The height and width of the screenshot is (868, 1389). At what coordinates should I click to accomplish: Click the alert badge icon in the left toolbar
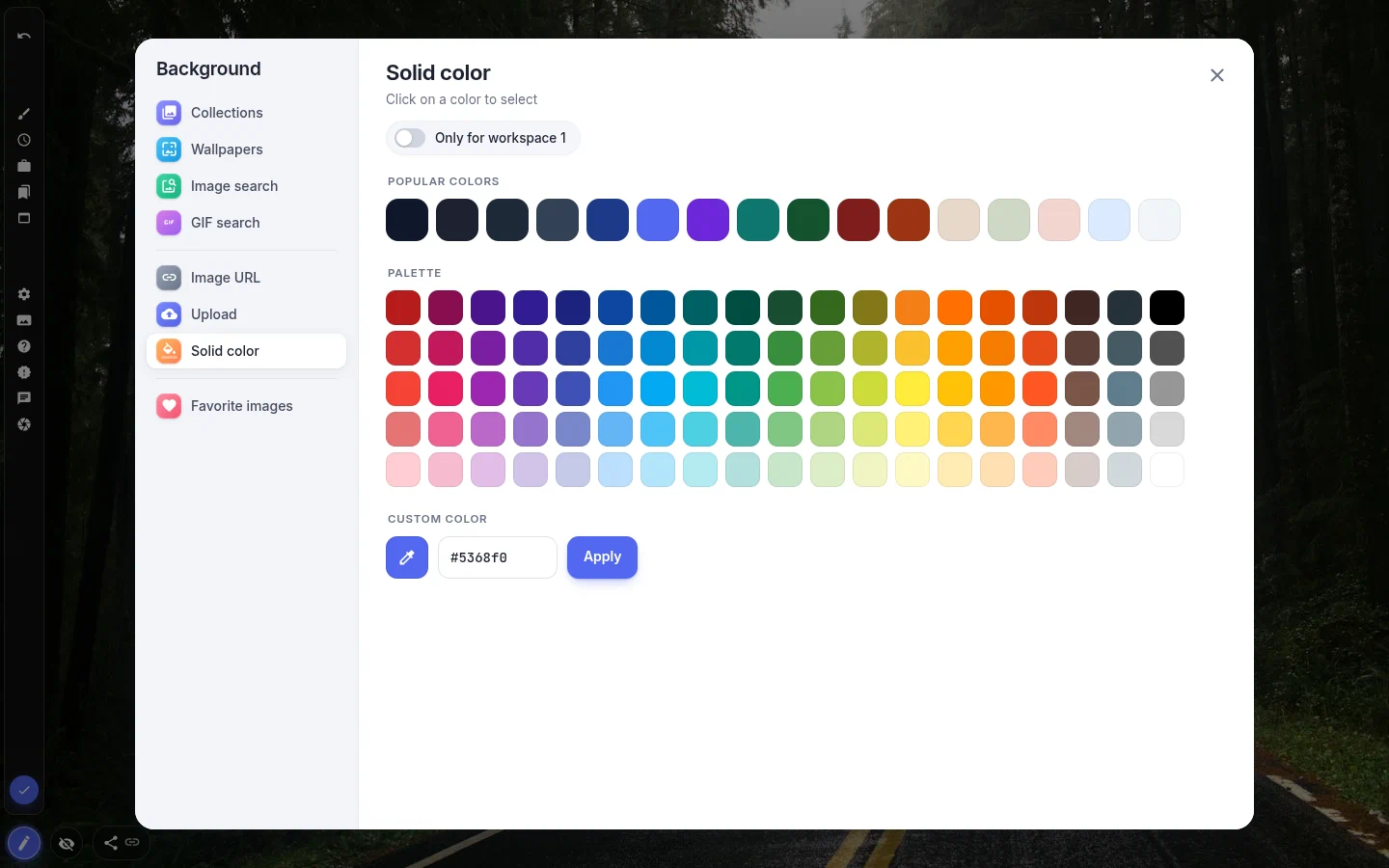pyautogui.click(x=24, y=372)
